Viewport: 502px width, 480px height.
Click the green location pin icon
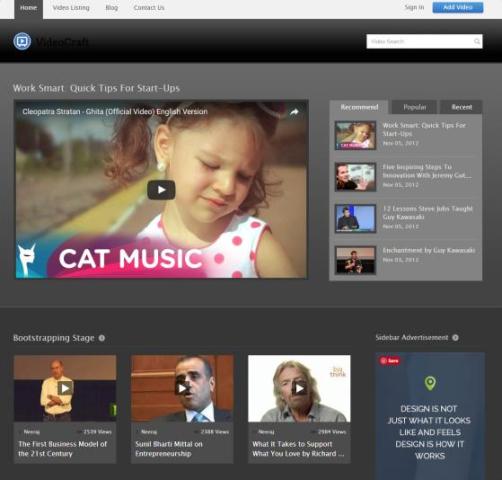click(x=430, y=383)
